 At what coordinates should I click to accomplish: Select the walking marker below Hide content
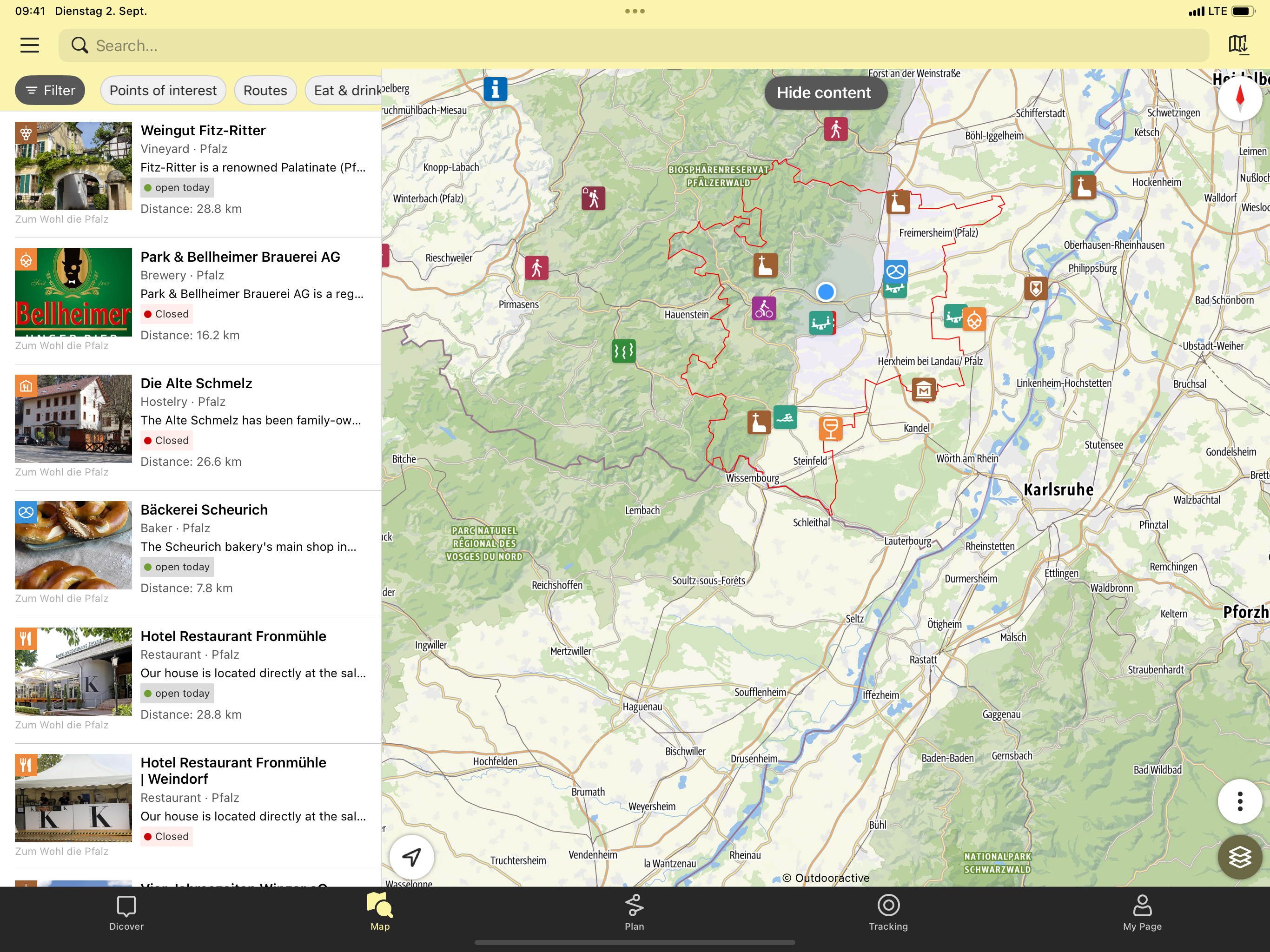pyautogui.click(x=835, y=129)
